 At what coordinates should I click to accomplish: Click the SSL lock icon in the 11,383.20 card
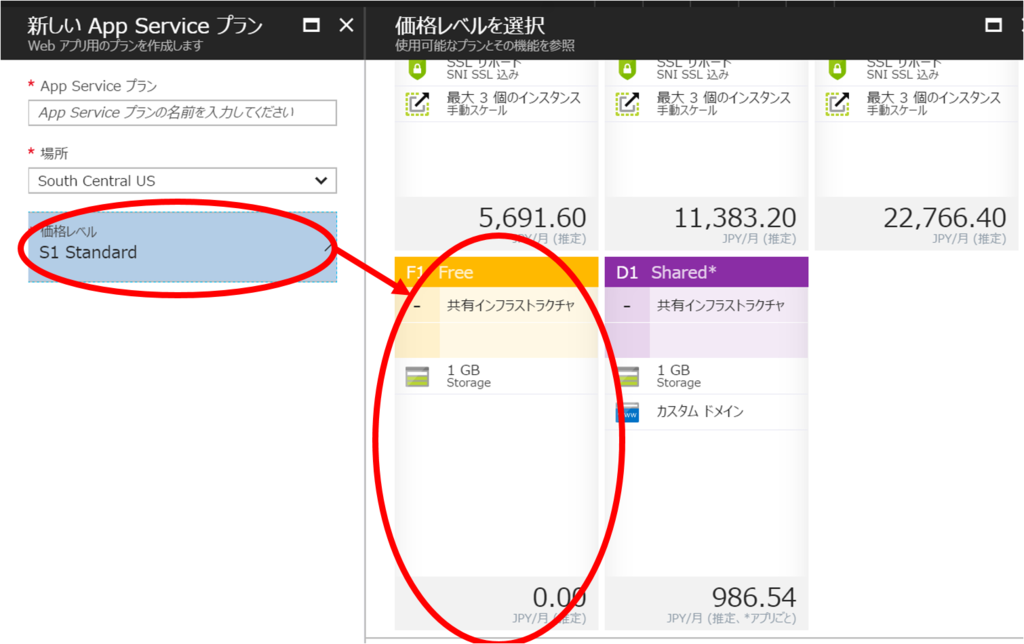coord(628,69)
